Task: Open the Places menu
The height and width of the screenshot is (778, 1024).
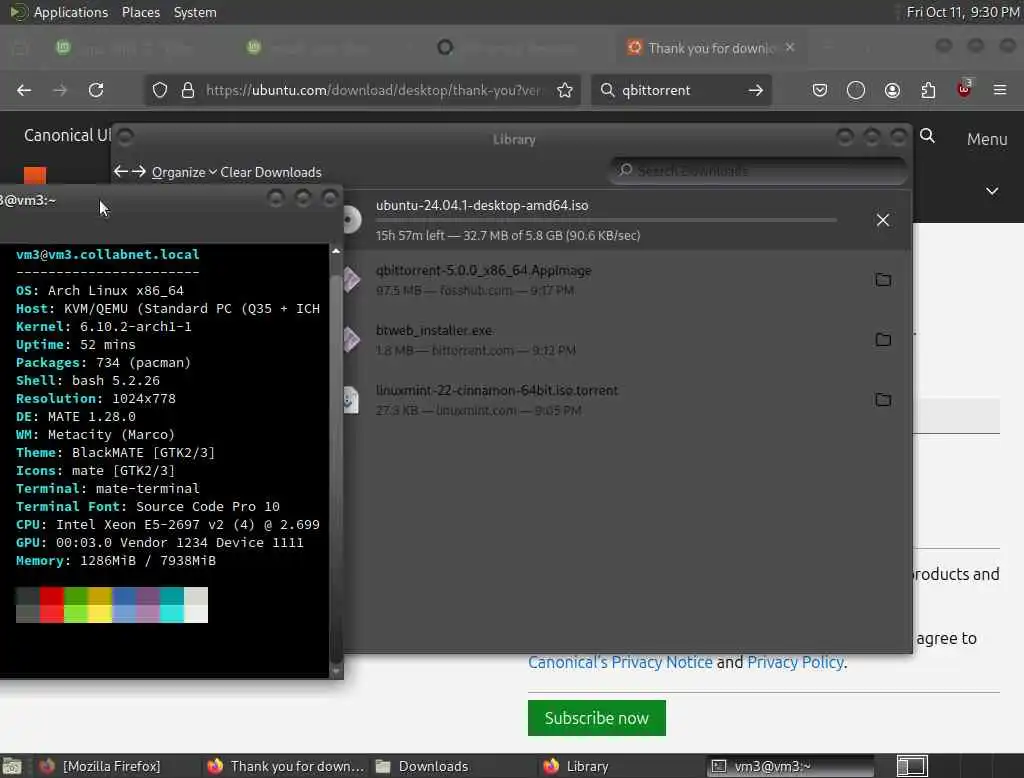Action: pyautogui.click(x=141, y=12)
